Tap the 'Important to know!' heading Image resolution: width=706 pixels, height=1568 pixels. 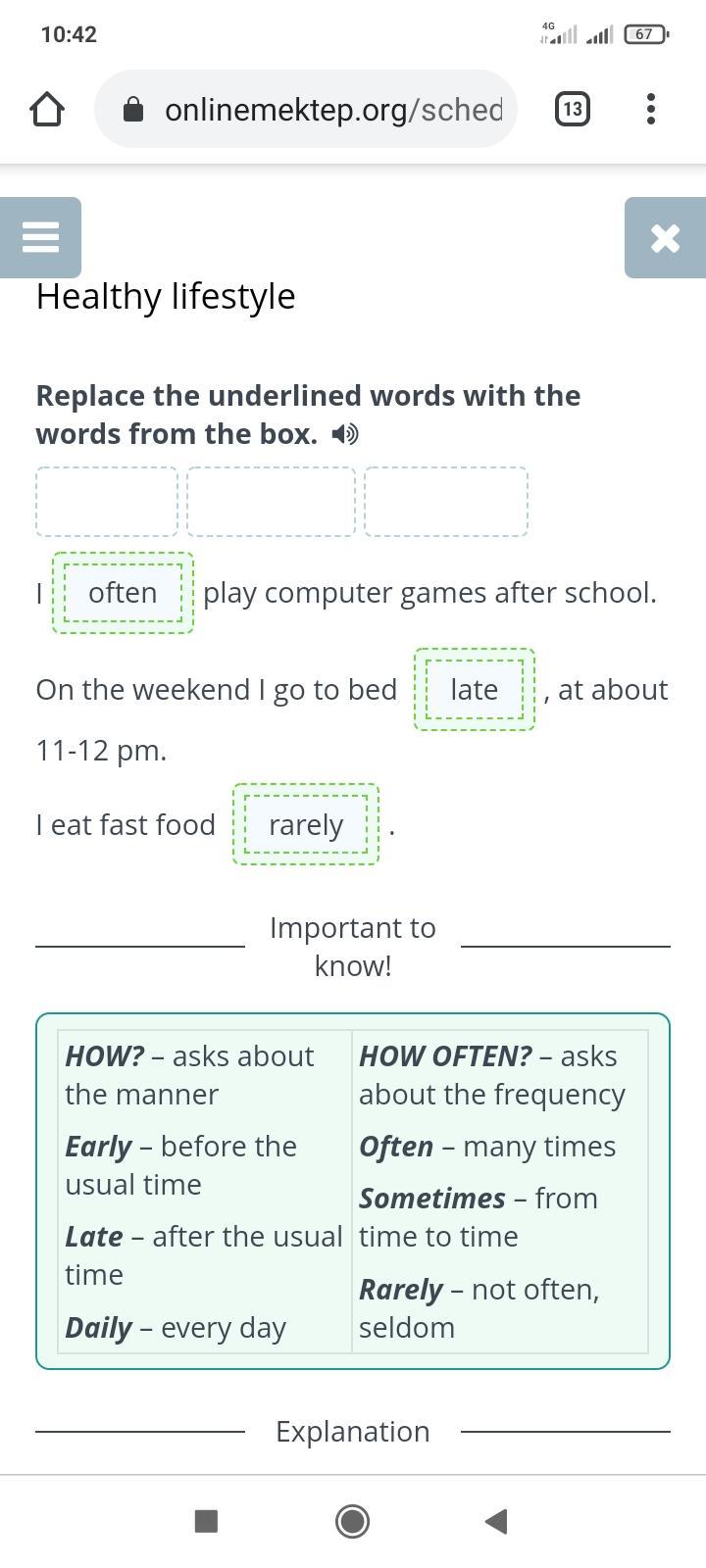(x=353, y=947)
